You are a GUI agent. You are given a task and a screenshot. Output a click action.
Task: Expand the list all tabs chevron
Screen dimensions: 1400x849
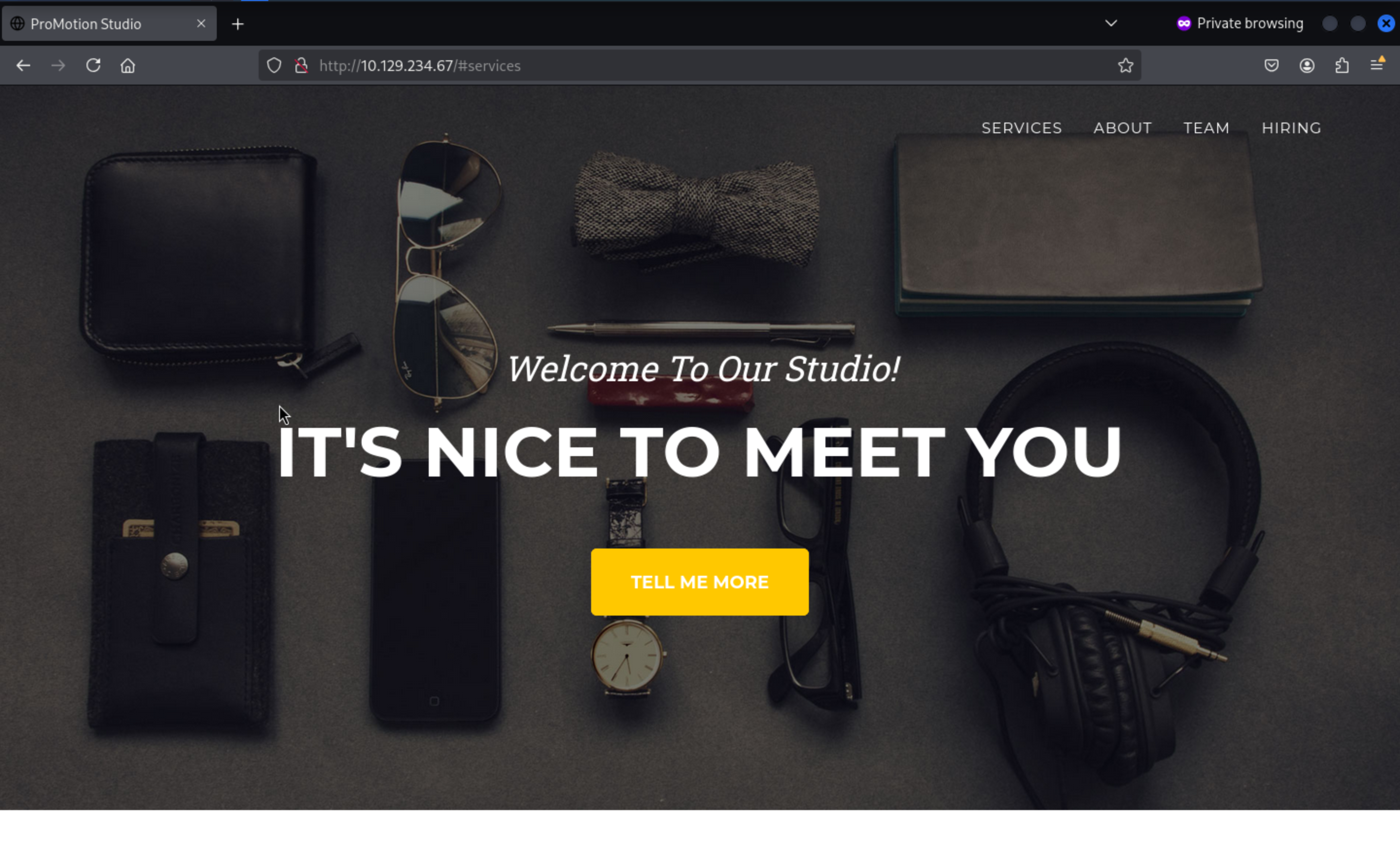tap(1111, 23)
